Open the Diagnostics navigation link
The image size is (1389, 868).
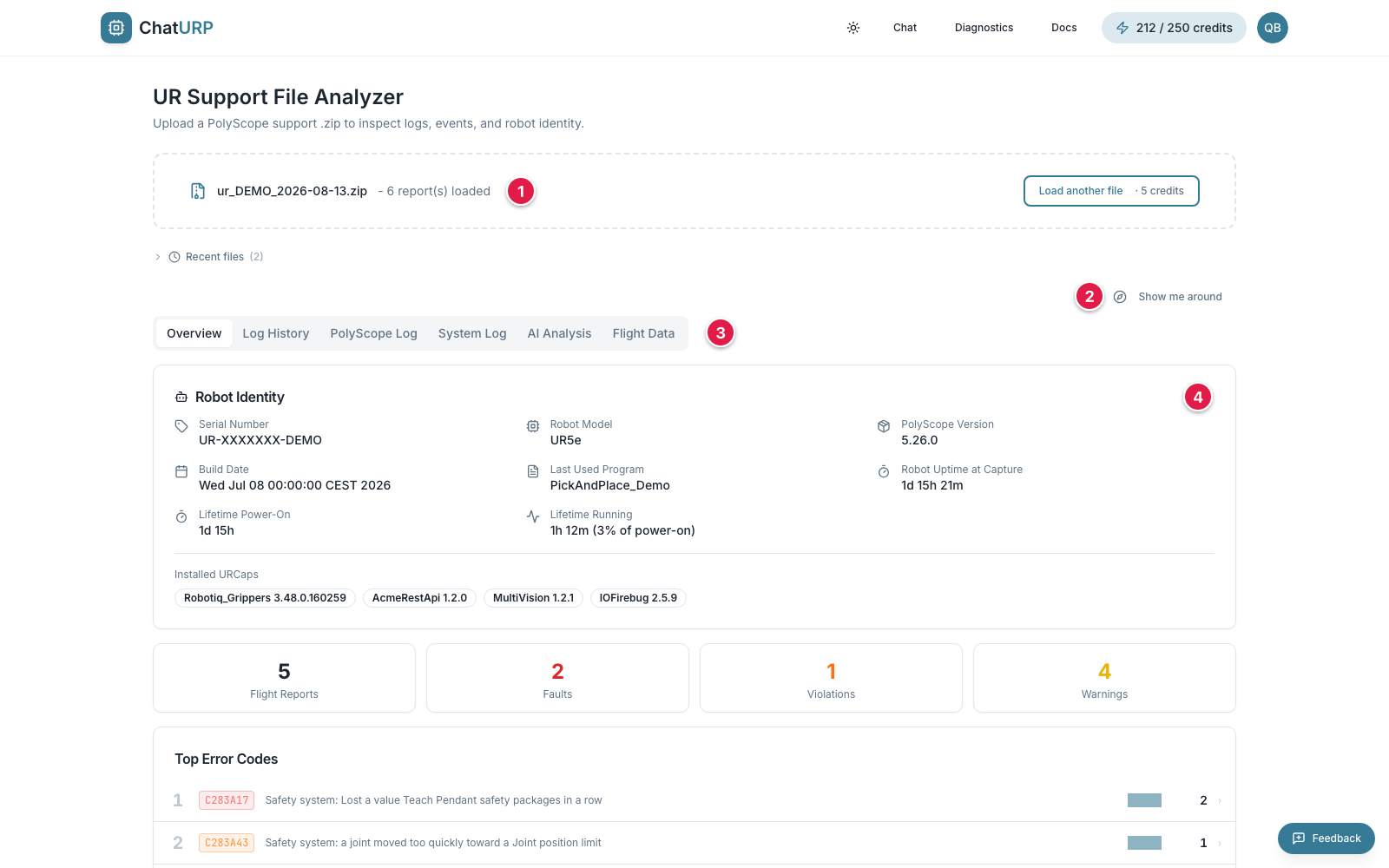(x=984, y=28)
